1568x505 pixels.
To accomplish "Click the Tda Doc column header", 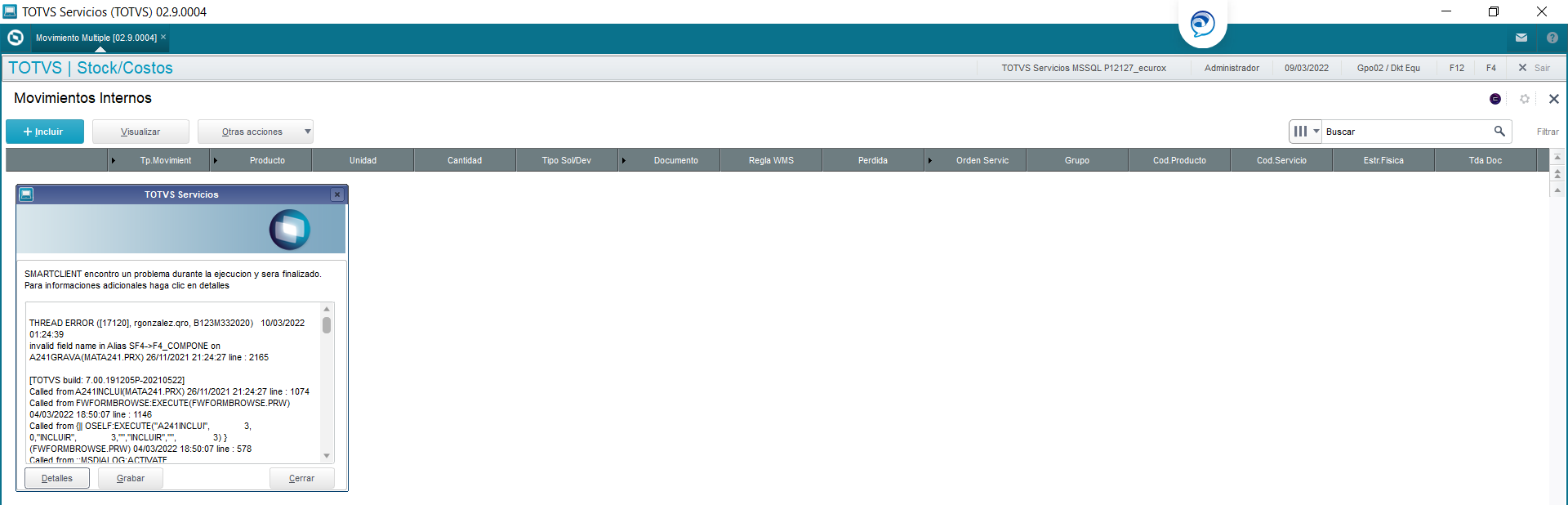I will tap(1486, 160).
